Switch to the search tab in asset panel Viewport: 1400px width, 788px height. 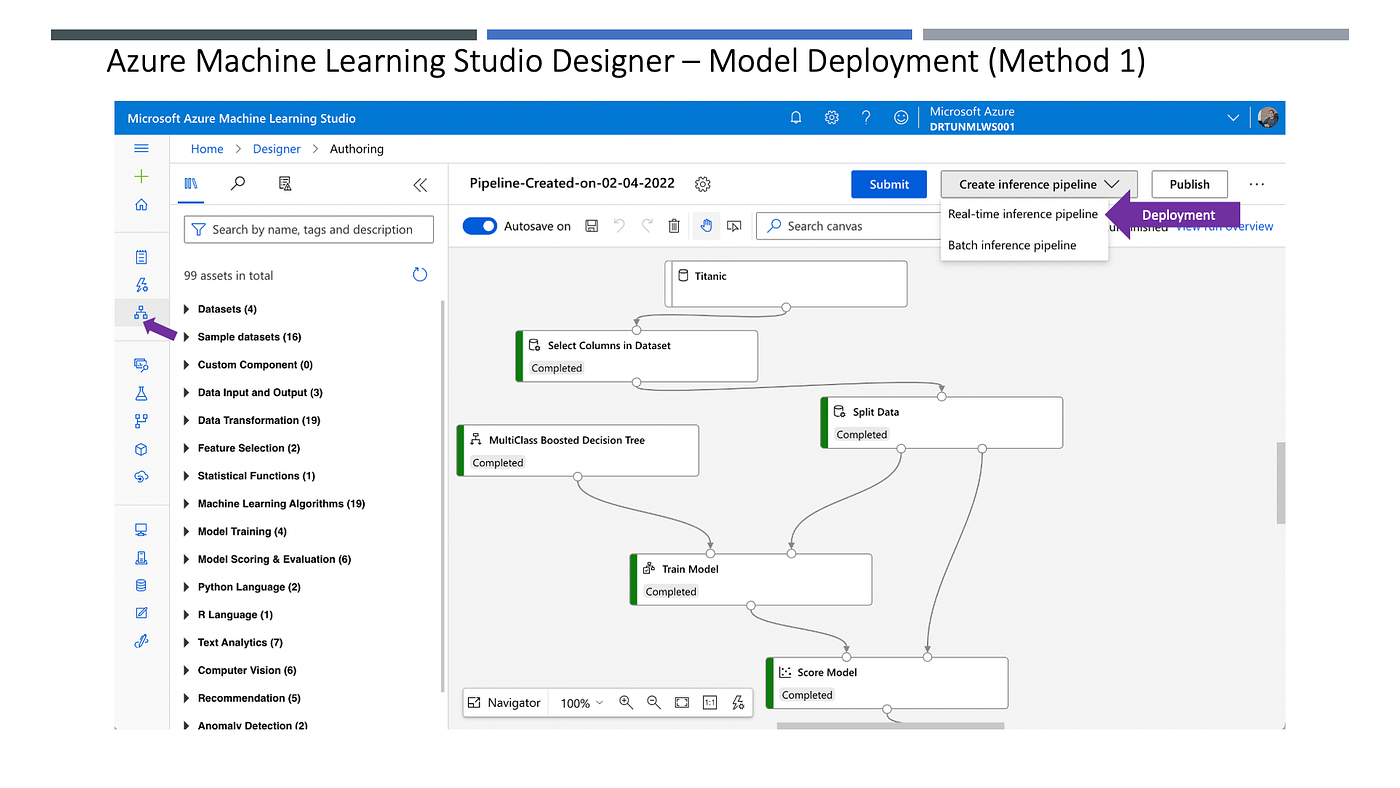238,184
